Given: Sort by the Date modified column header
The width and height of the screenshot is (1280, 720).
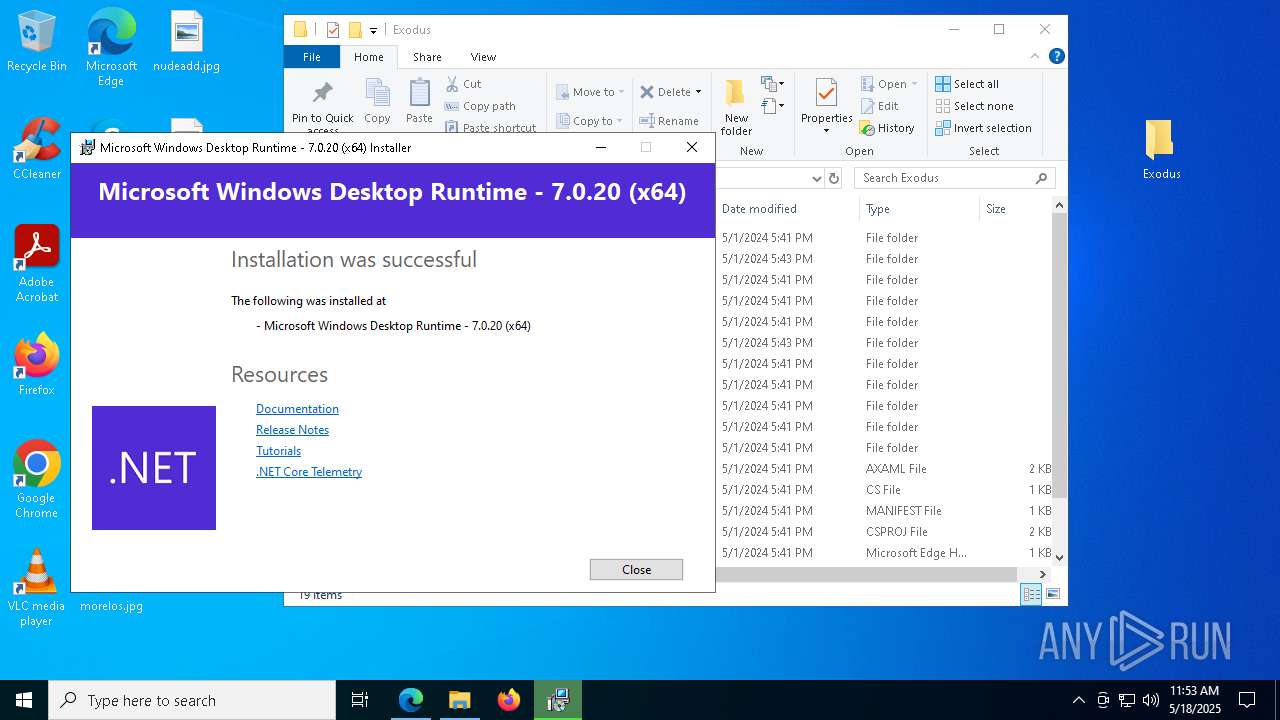Looking at the screenshot, I should tap(759, 209).
